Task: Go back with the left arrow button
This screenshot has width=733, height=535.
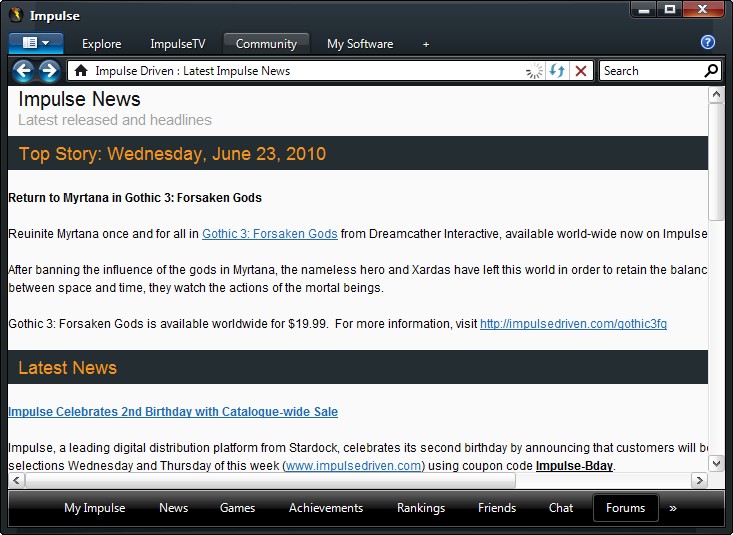Action: tap(23, 71)
